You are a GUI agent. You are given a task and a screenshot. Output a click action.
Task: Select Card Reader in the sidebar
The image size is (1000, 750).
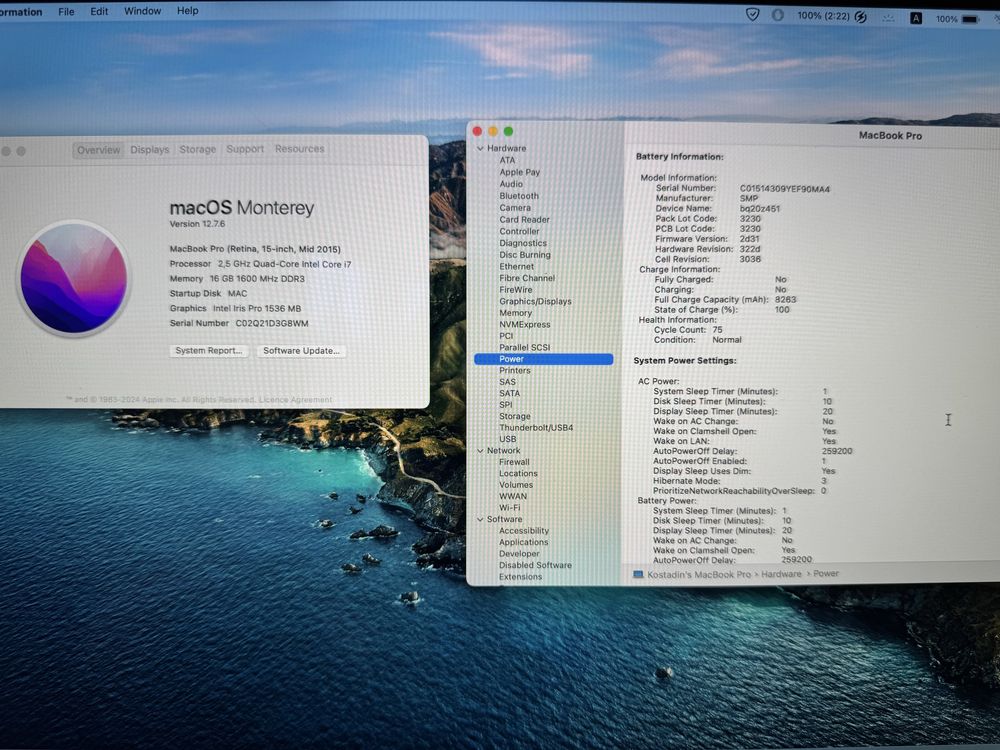coord(524,219)
